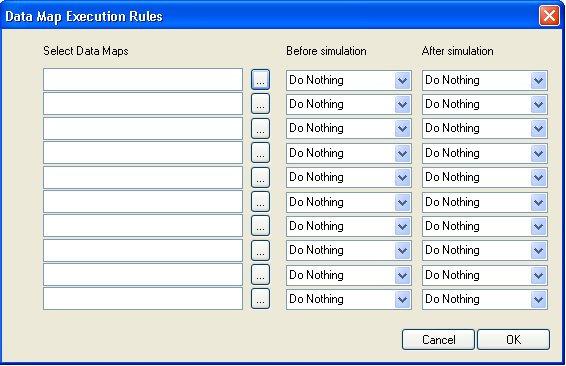Expand fifth row Before simulation dropdown
The height and width of the screenshot is (366, 566).
point(402,177)
